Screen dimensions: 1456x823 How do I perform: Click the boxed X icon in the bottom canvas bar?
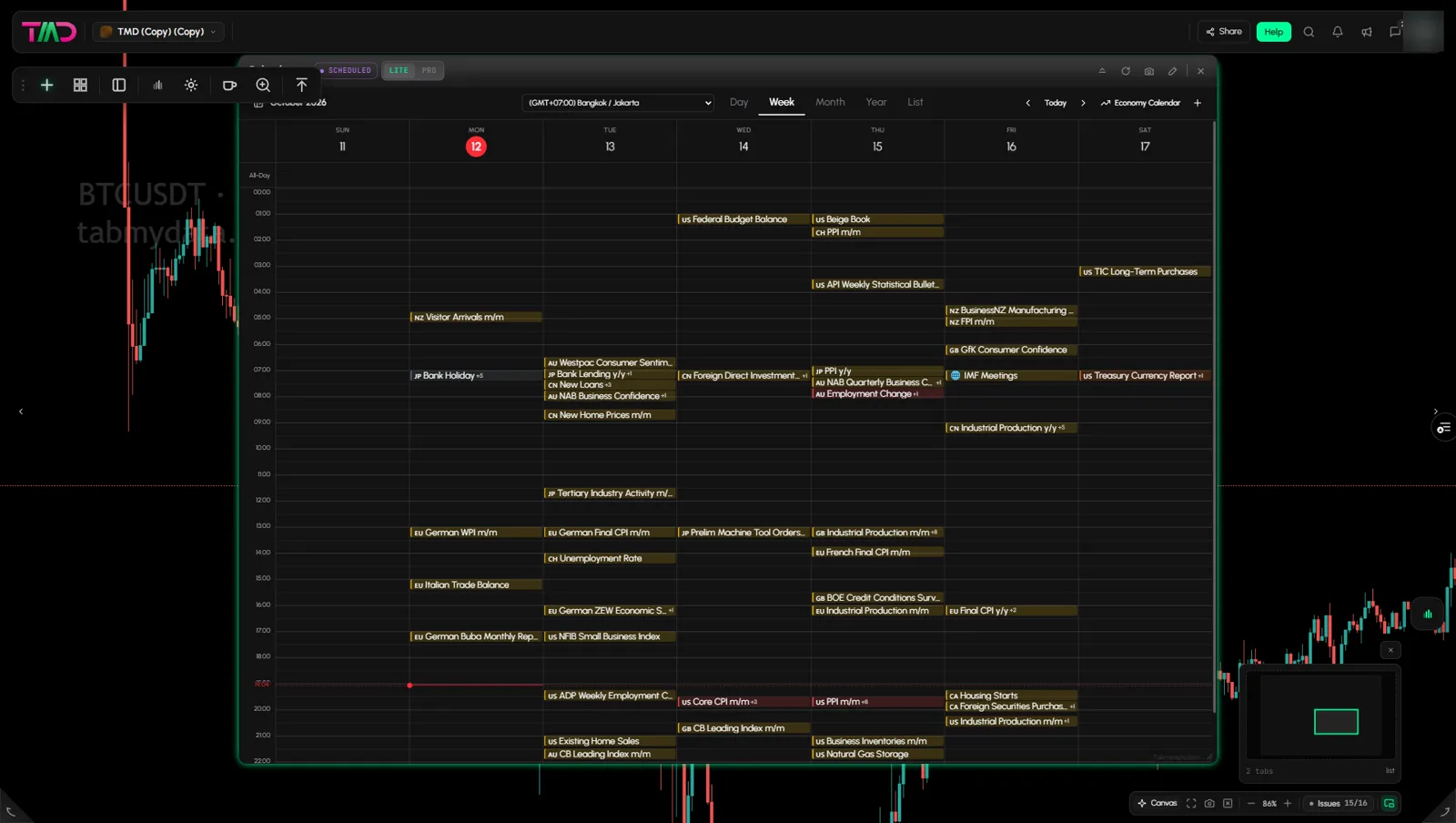[1228, 803]
